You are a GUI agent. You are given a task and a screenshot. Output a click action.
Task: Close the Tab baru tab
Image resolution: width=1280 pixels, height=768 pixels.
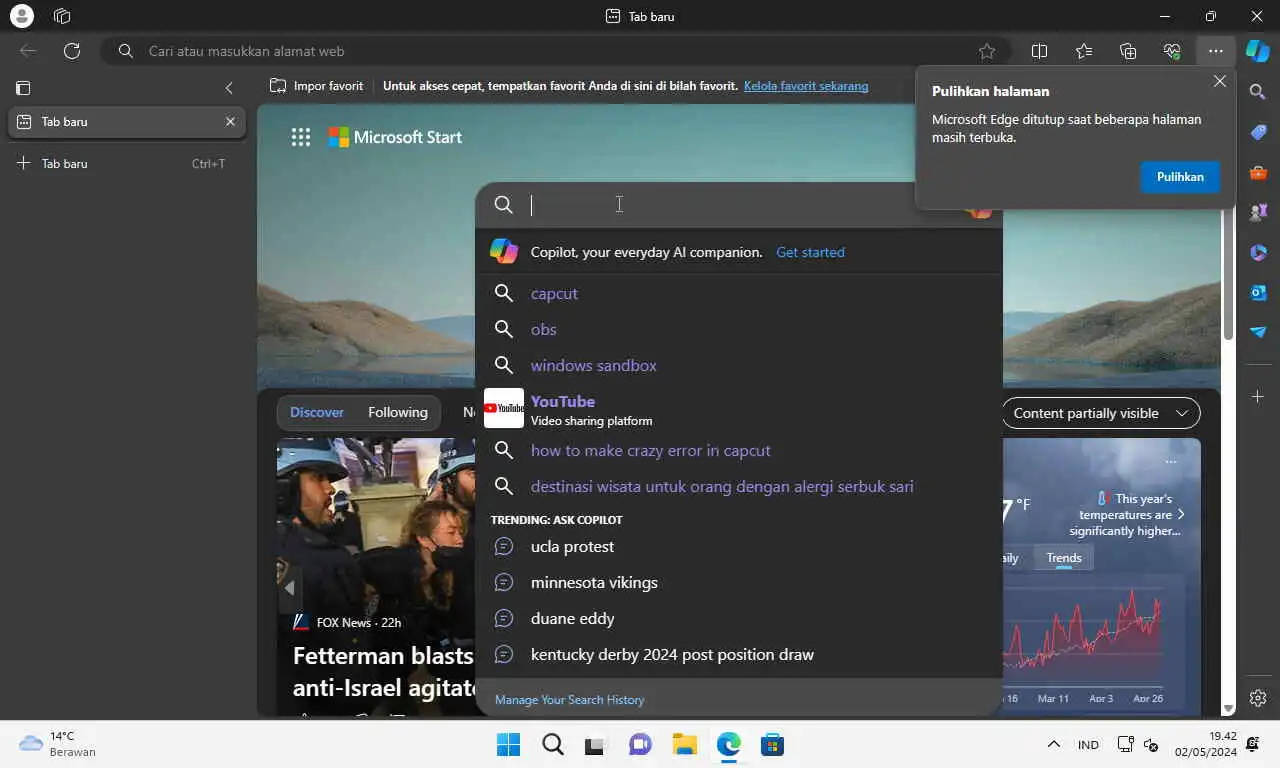230,121
